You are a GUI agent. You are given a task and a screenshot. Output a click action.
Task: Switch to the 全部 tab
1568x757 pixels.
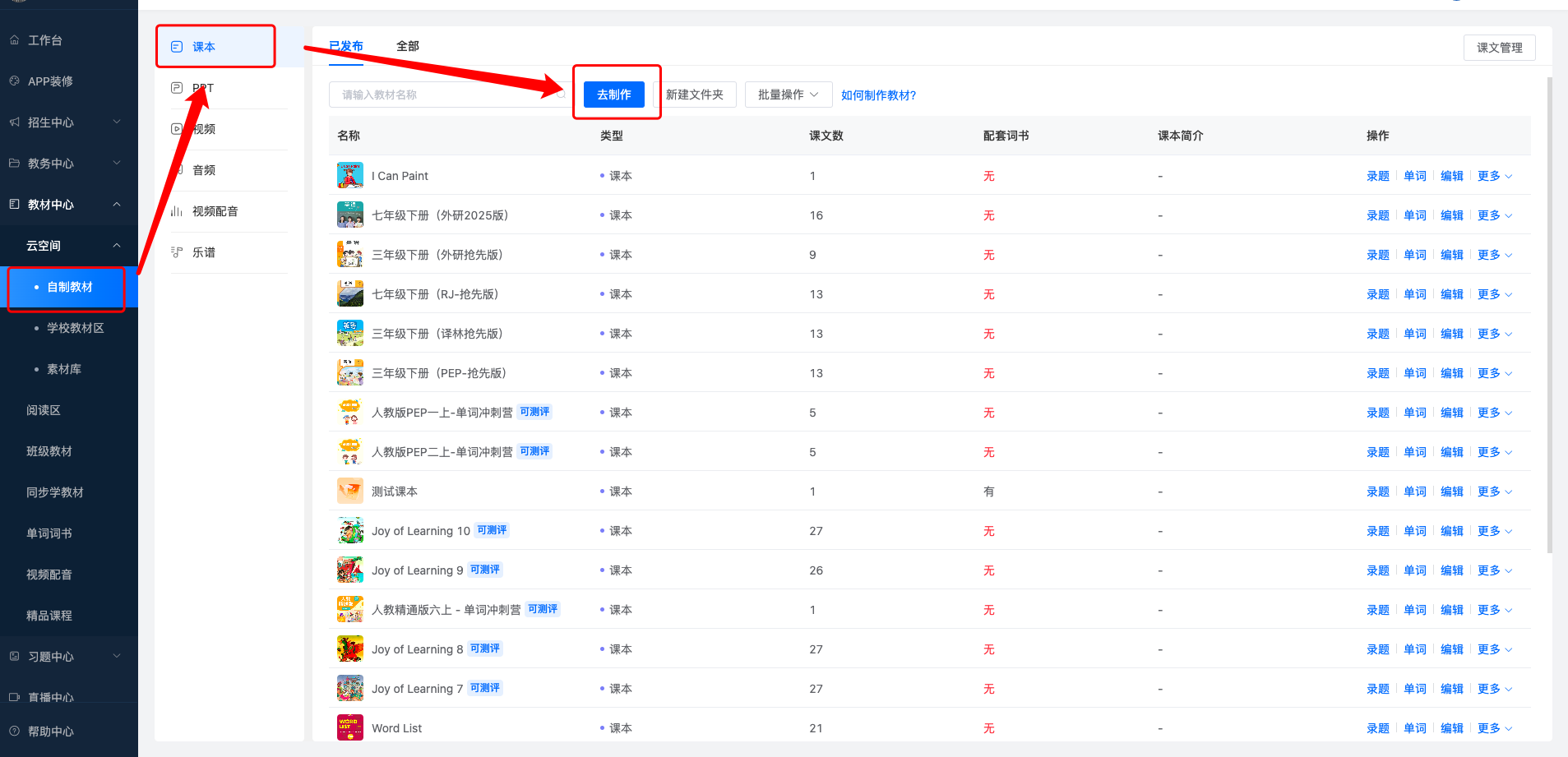pyautogui.click(x=407, y=46)
